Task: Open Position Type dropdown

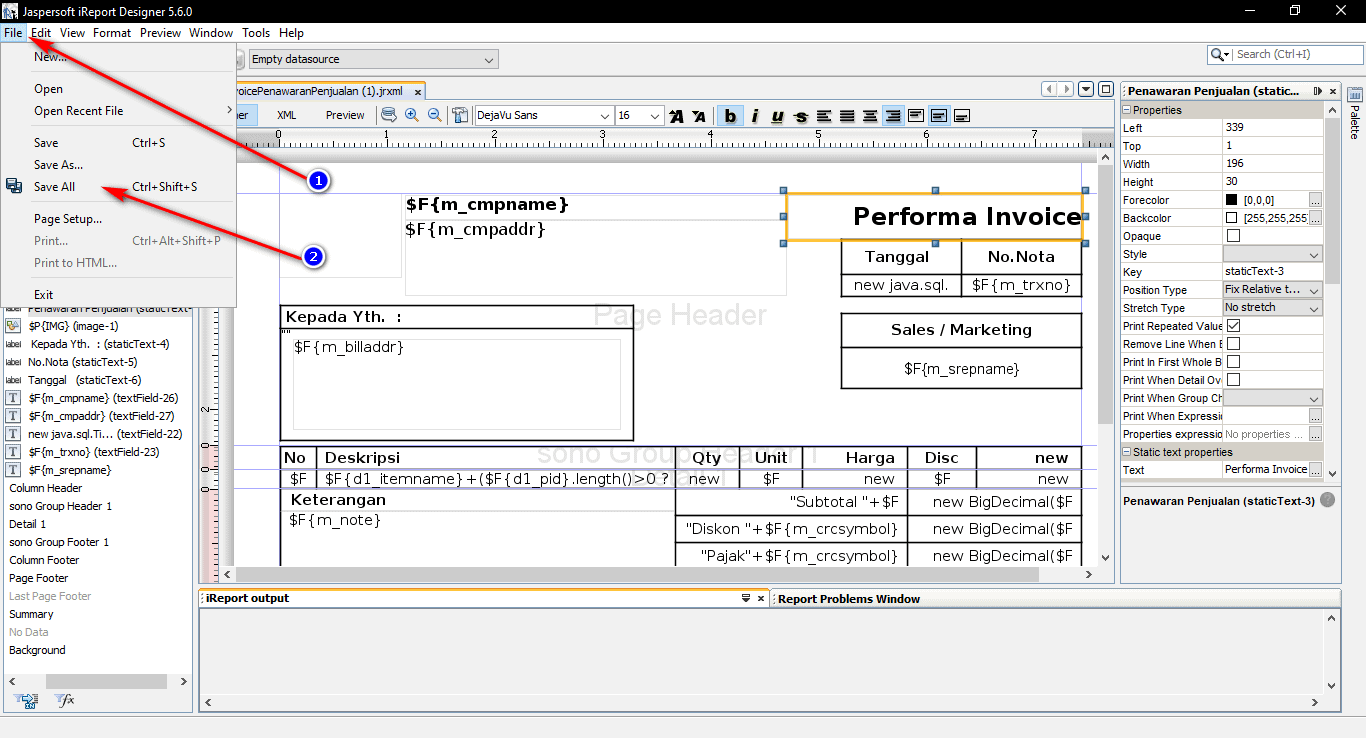Action: click(x=1273, y=290)
